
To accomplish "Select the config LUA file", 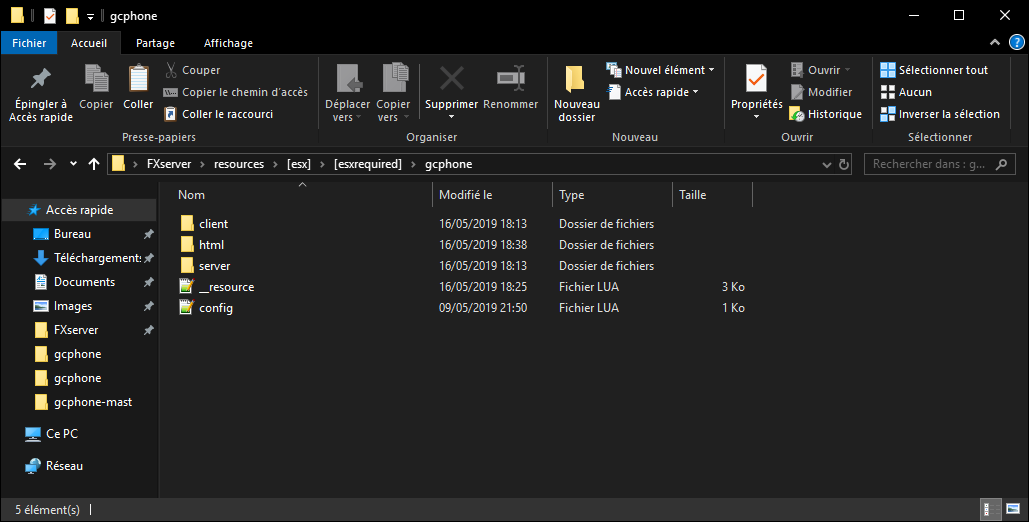I will click(215, 308).
